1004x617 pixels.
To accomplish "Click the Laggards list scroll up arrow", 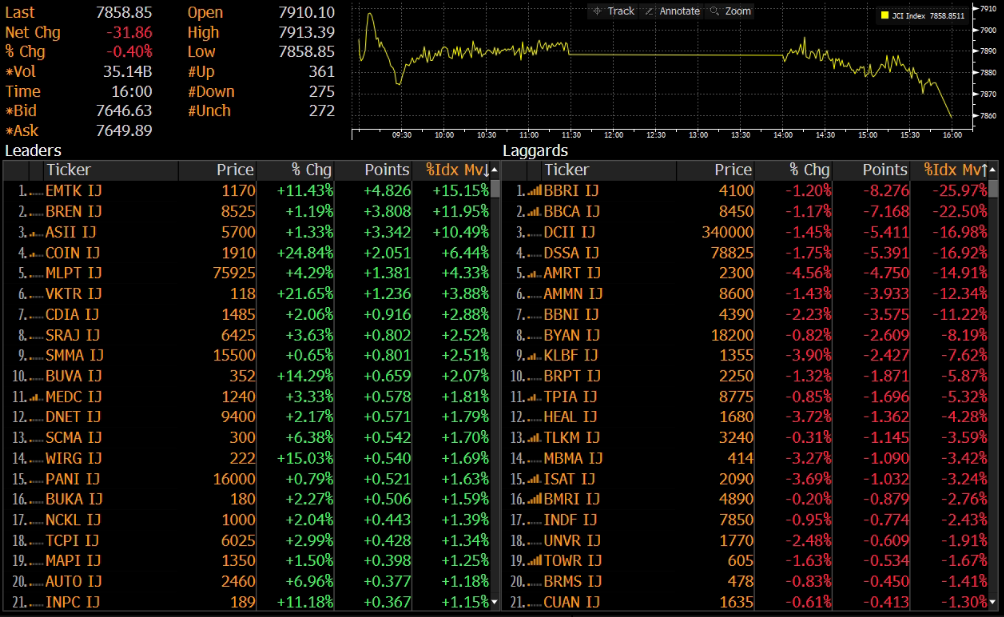I will click(992, 170).
